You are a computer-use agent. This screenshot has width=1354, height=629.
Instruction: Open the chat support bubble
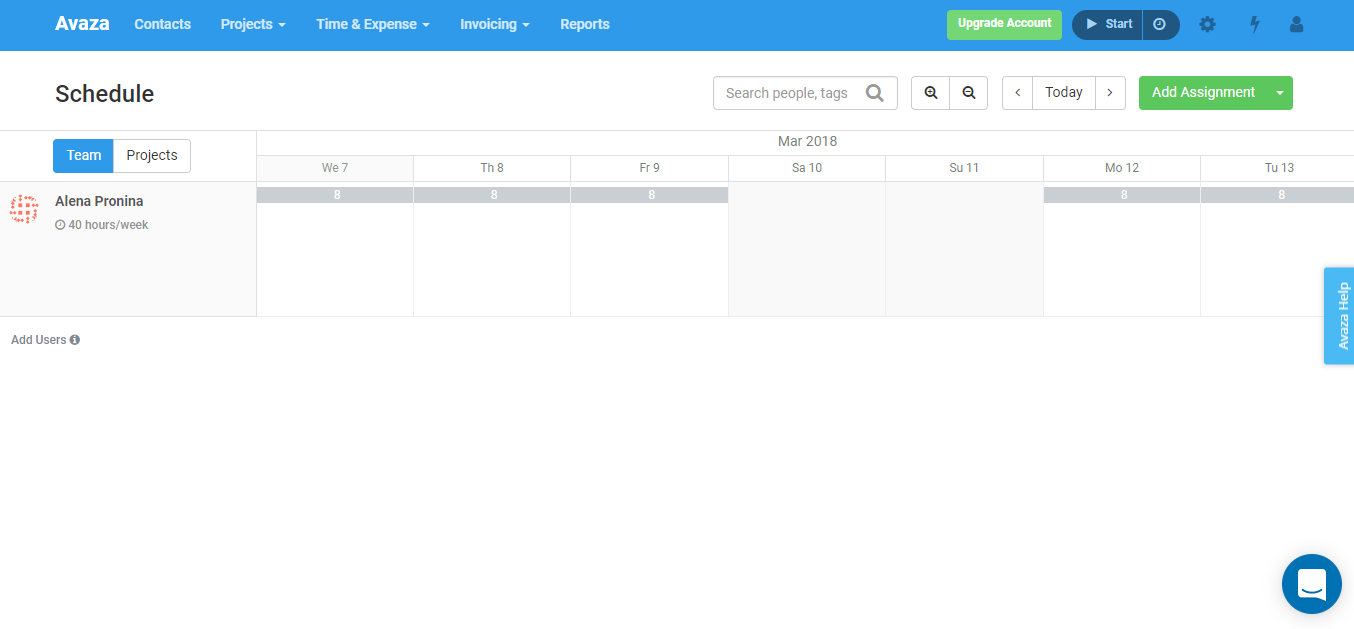tap(1311, 583)
